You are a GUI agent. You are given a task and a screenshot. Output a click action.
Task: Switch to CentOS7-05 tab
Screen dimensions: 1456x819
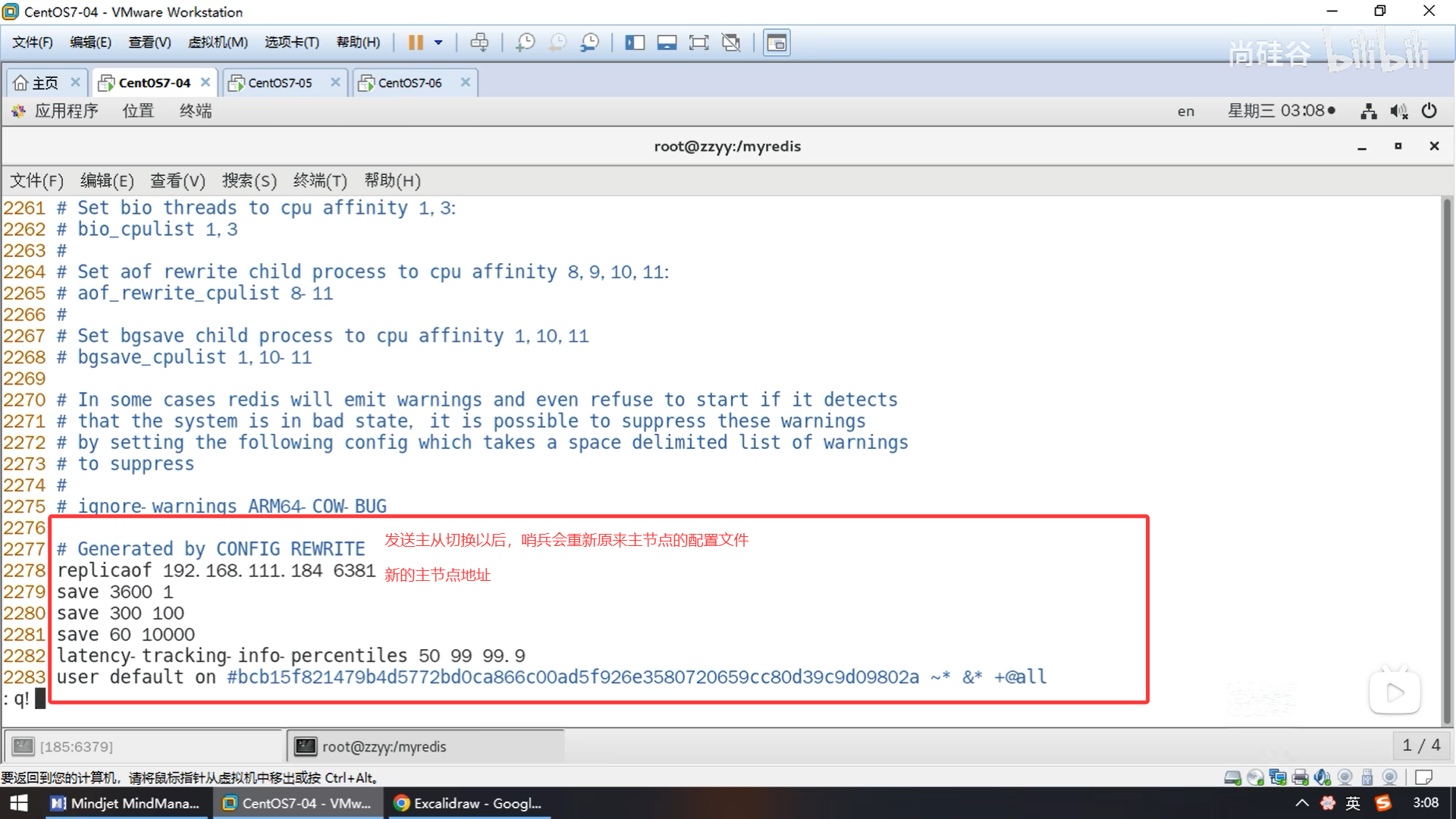[x=279, y=83]
